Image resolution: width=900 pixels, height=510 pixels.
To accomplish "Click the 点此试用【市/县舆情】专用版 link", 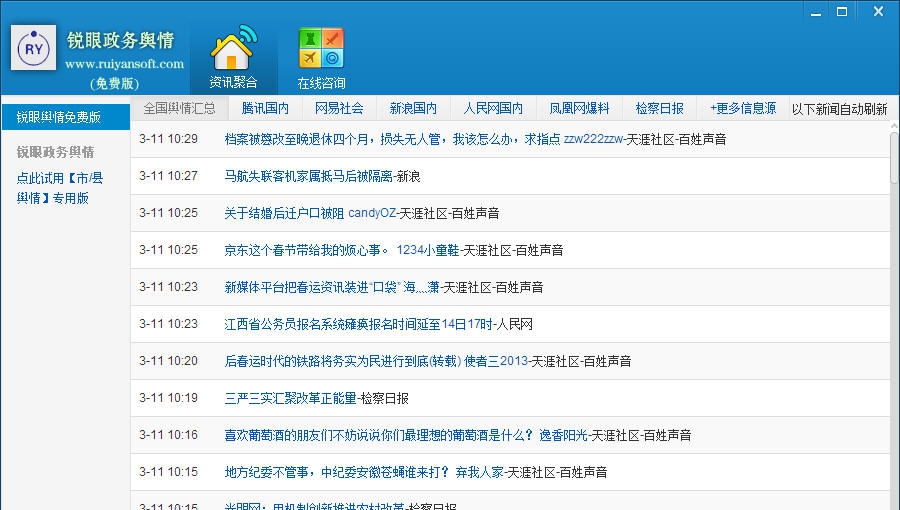I will [60, 188].
